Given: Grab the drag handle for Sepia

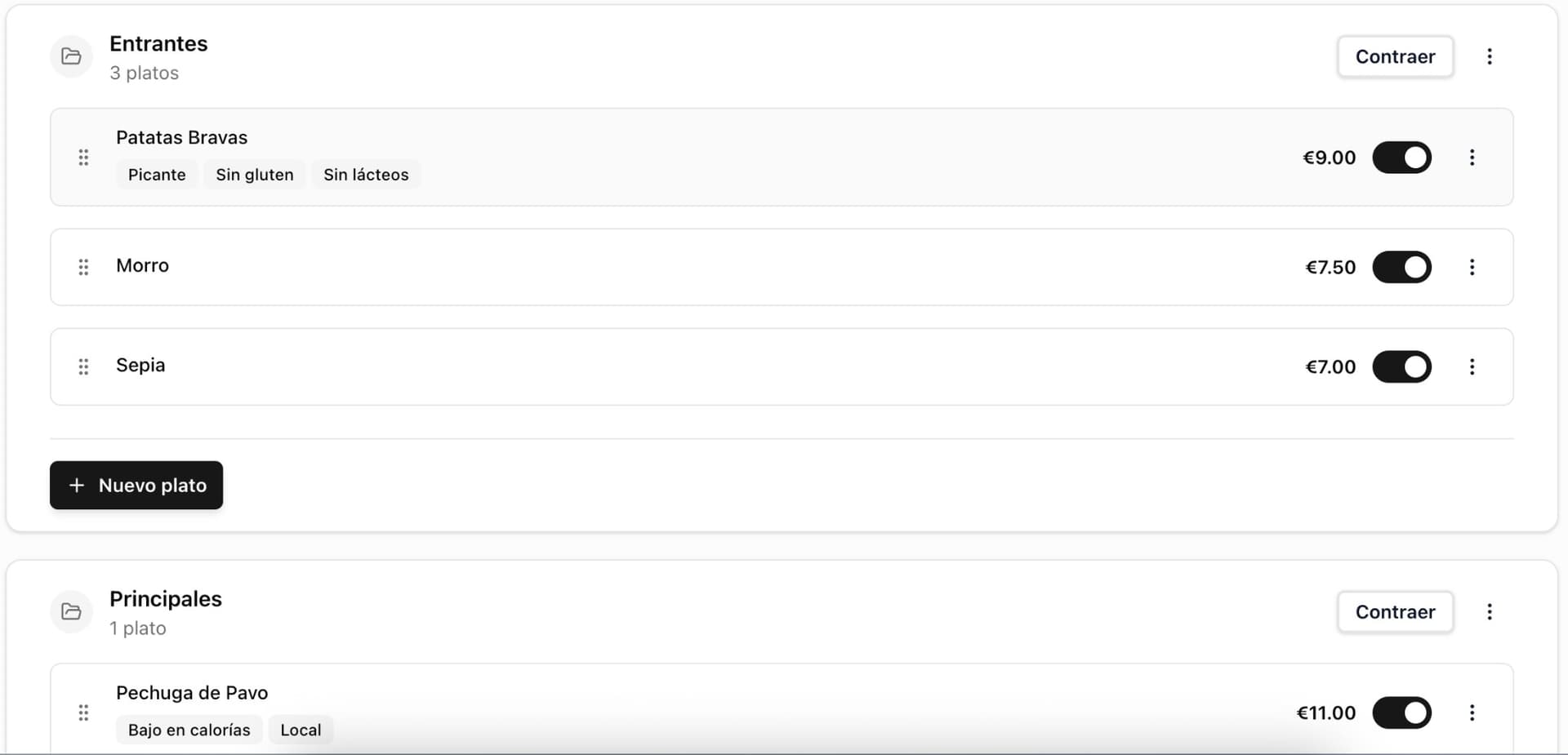Looking at the screenshot, I should click(83, 366).
